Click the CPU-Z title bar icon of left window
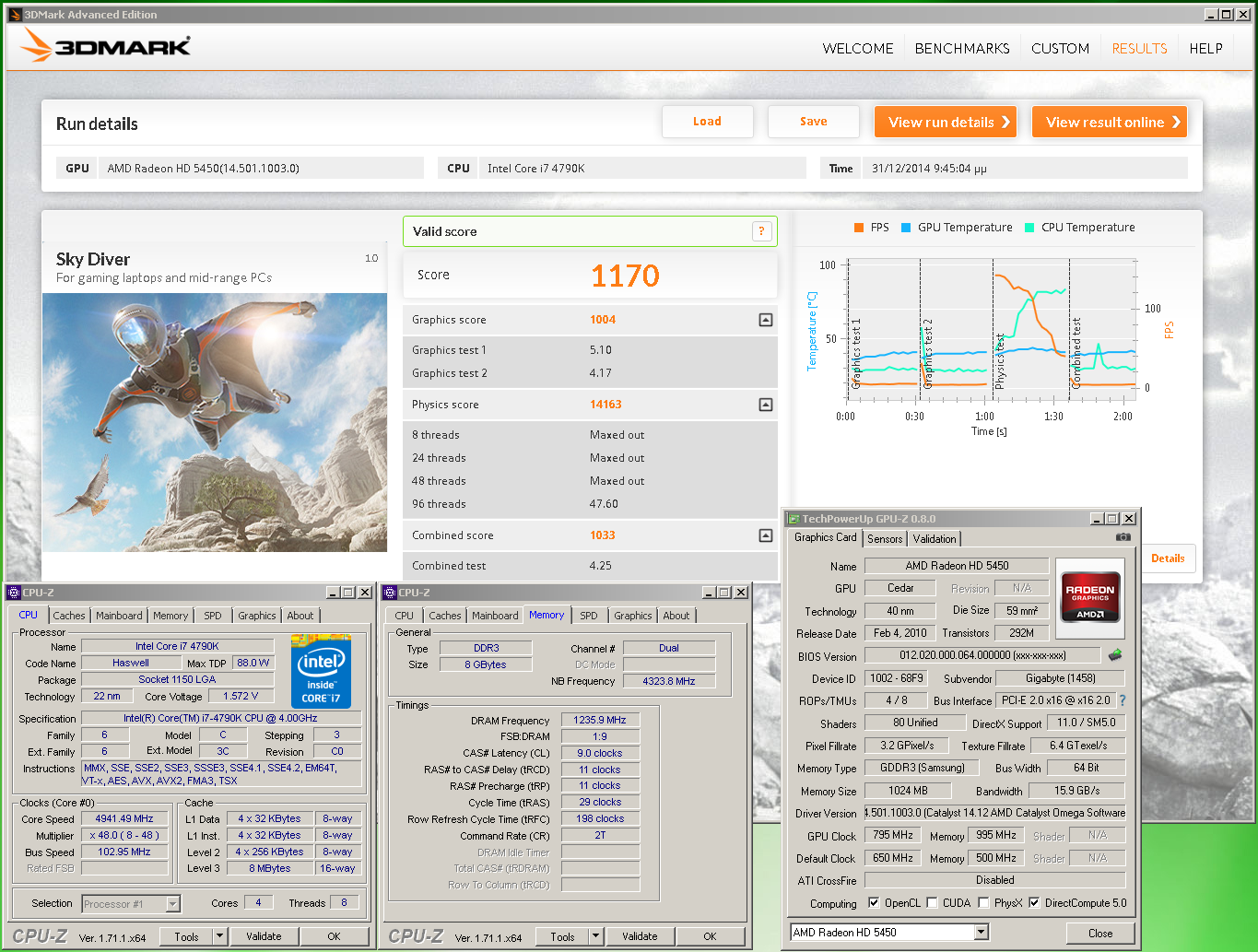The width and height of the screenshot is (1258, 952). pyautogui.click(x=14, y=593)
